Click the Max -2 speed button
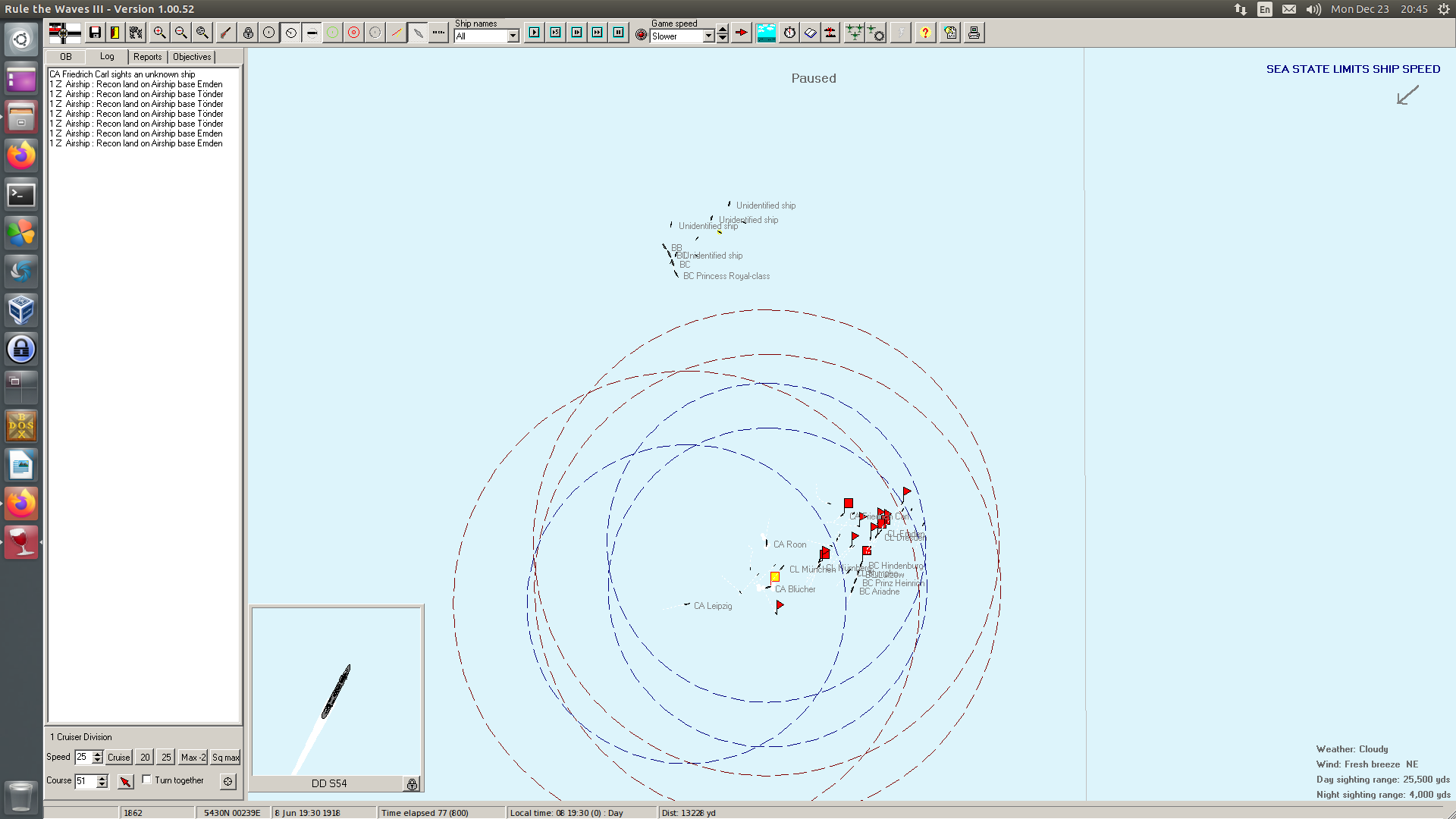The image size is (1456, 819). pos(193,758)
